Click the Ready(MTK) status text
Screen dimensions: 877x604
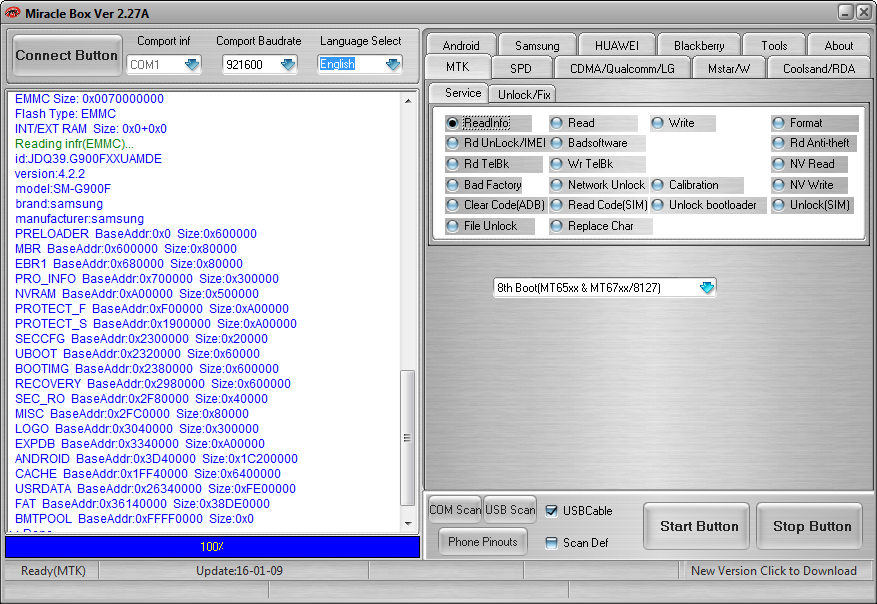point(53,570)
